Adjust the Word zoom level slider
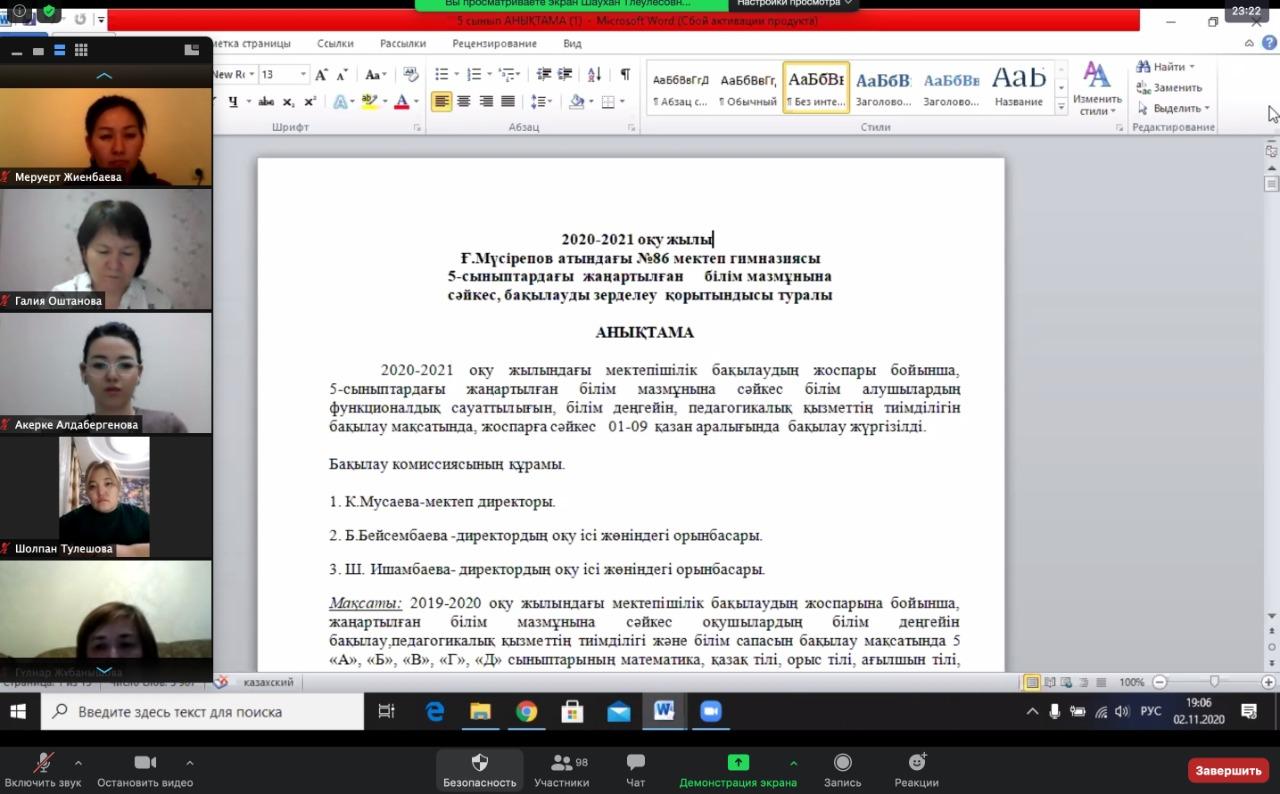This screenshot has width=1280, height=794. click(1214, 682)
